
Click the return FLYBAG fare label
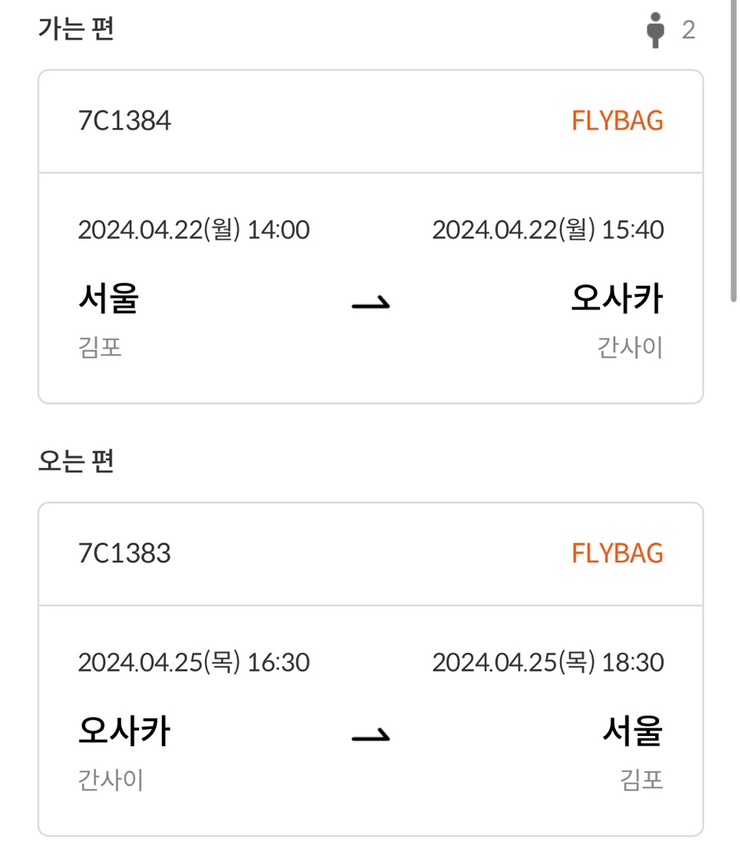(x=617, y=553)
